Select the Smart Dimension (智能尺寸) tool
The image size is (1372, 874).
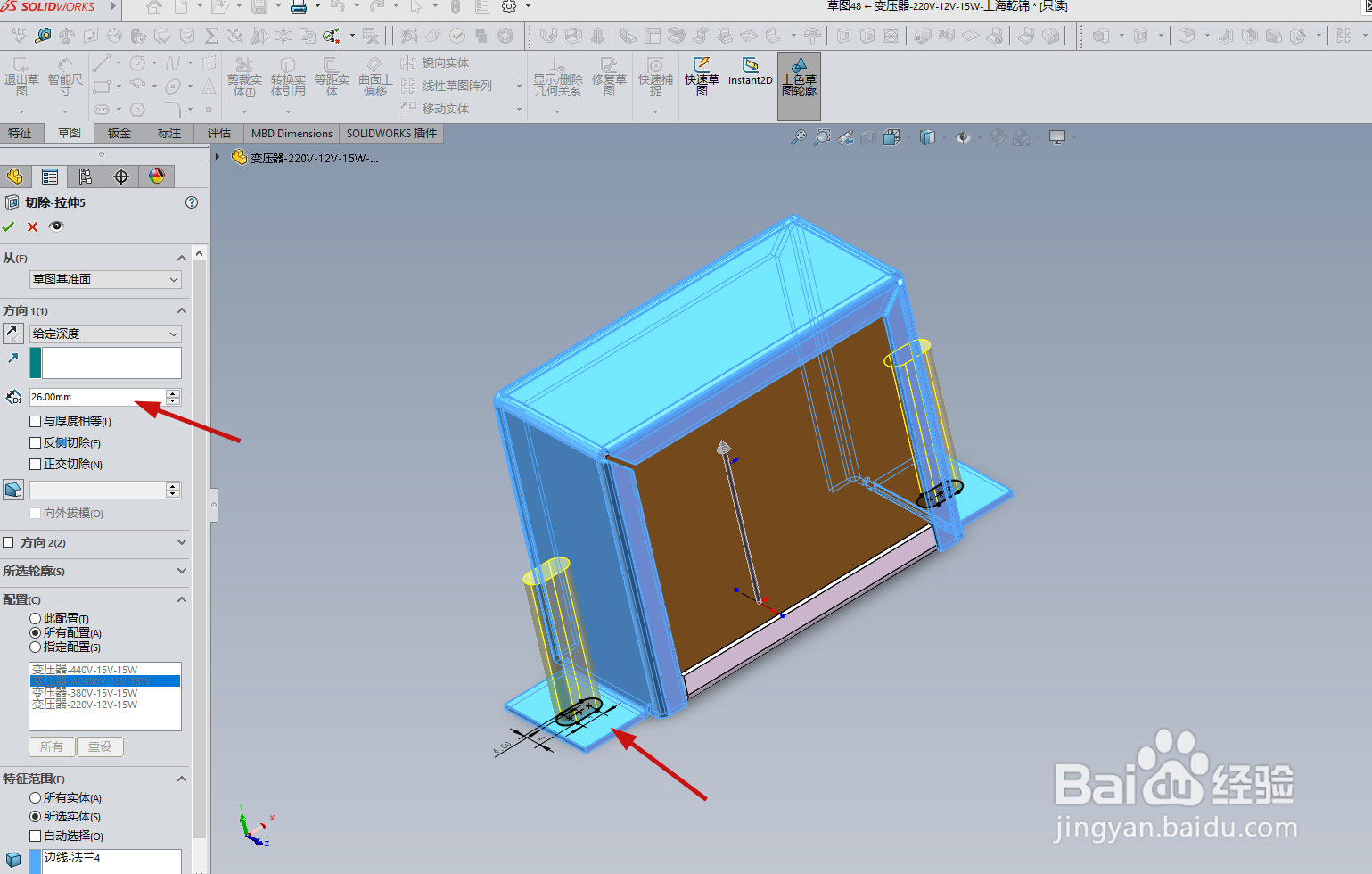[x=65, y=78]
